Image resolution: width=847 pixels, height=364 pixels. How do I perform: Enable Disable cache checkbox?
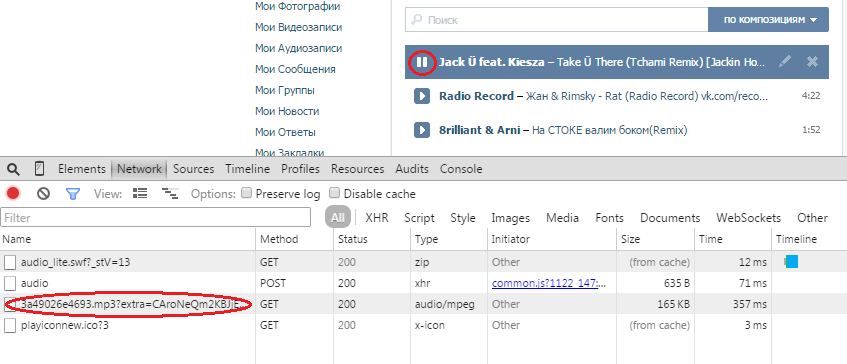pos(334,193)
